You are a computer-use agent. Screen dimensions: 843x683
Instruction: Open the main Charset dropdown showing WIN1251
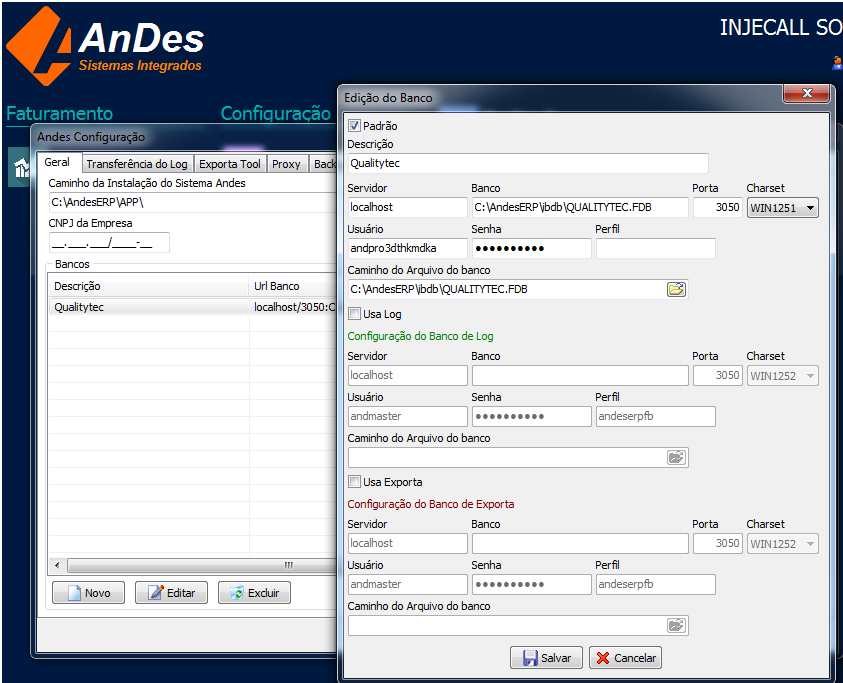(783, 208)
